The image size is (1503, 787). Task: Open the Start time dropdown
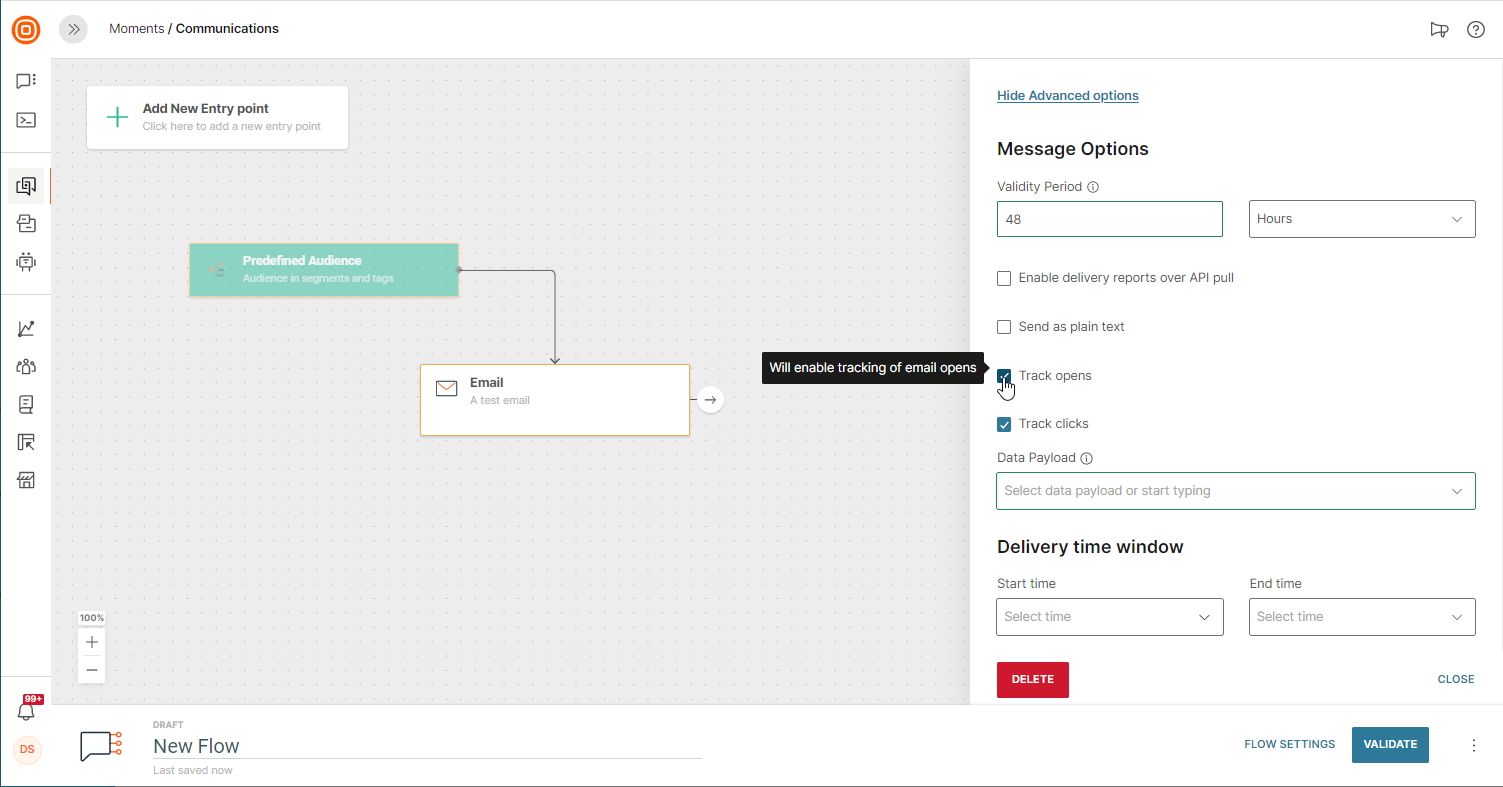click(x=1109, y=617)
